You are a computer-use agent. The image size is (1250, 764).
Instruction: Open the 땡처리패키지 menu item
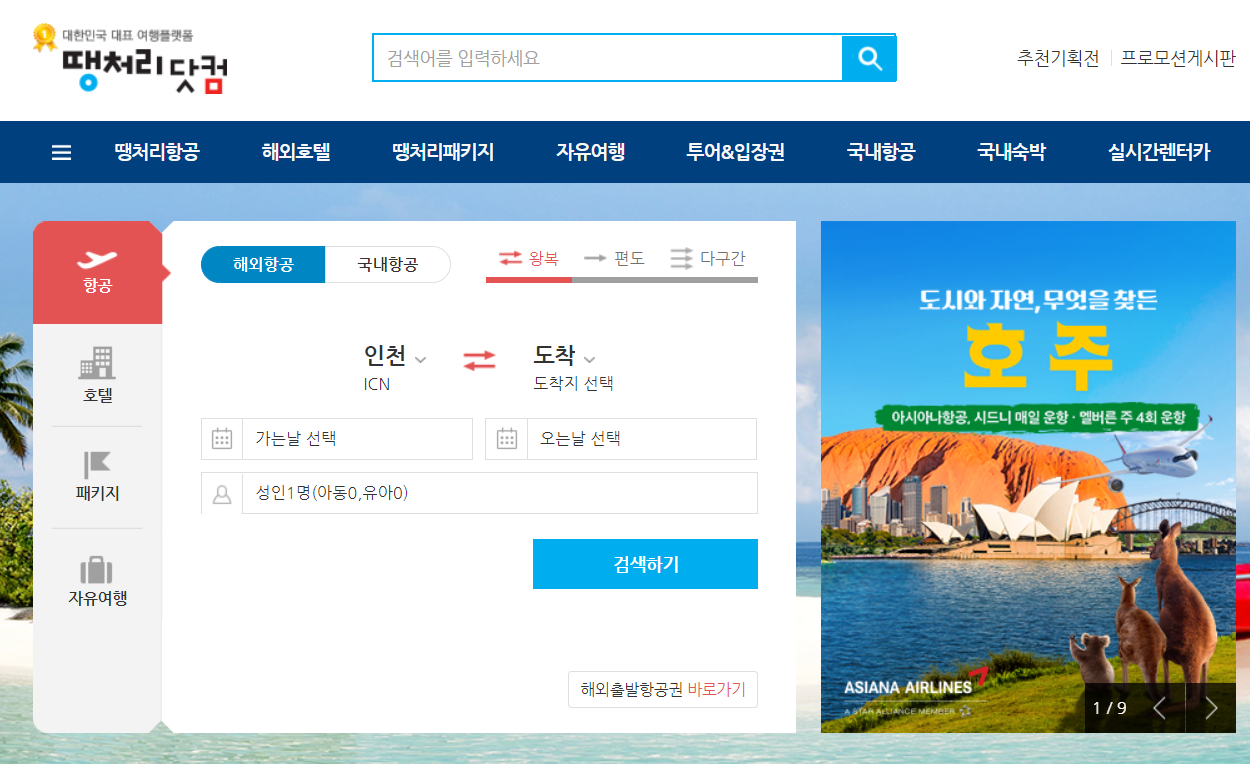pos(443,152)
